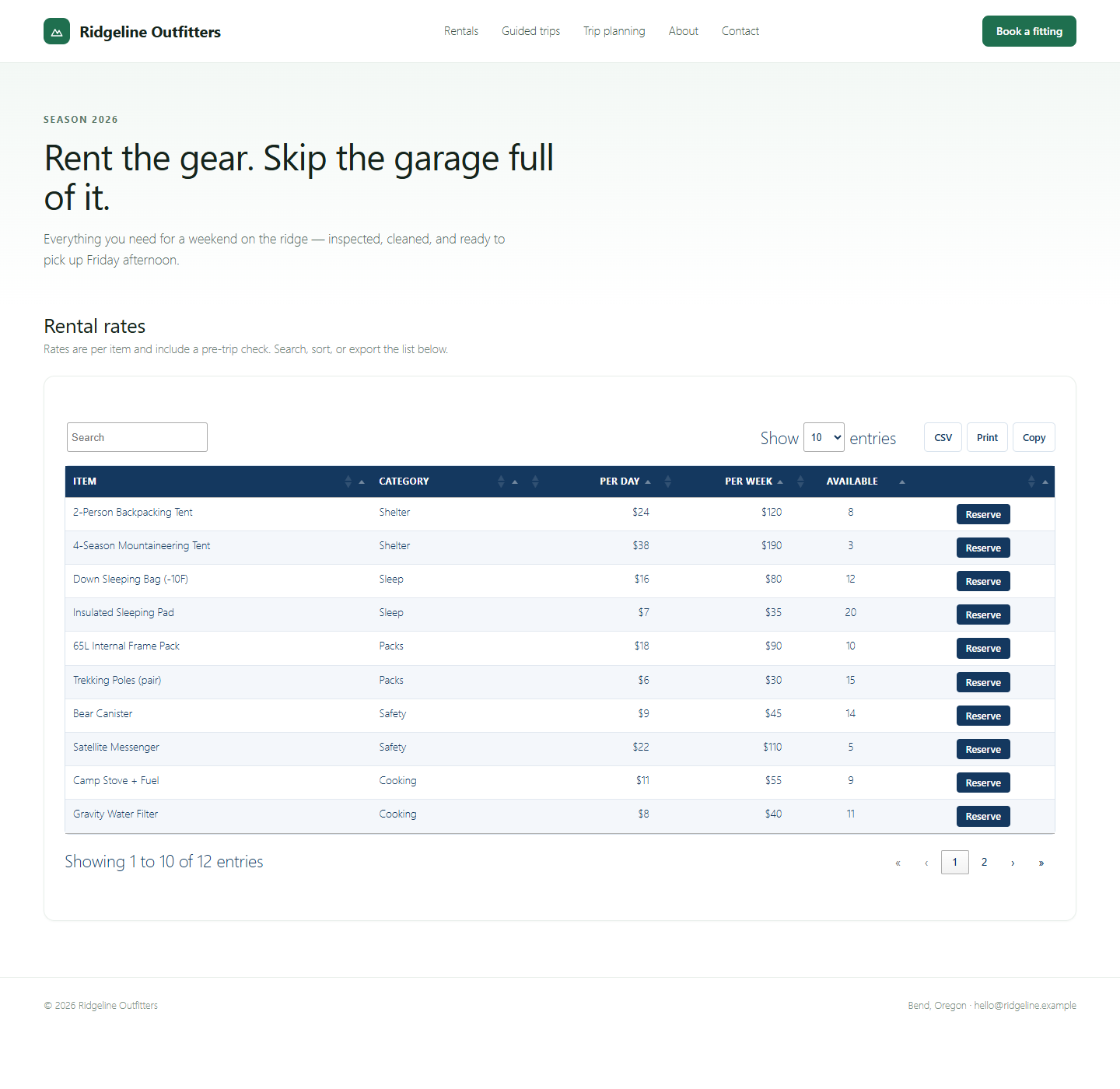Viewport: 1120px width, 1089px height.
Task: Sort by the ITEM column header
Action: (x=218, y=481)
